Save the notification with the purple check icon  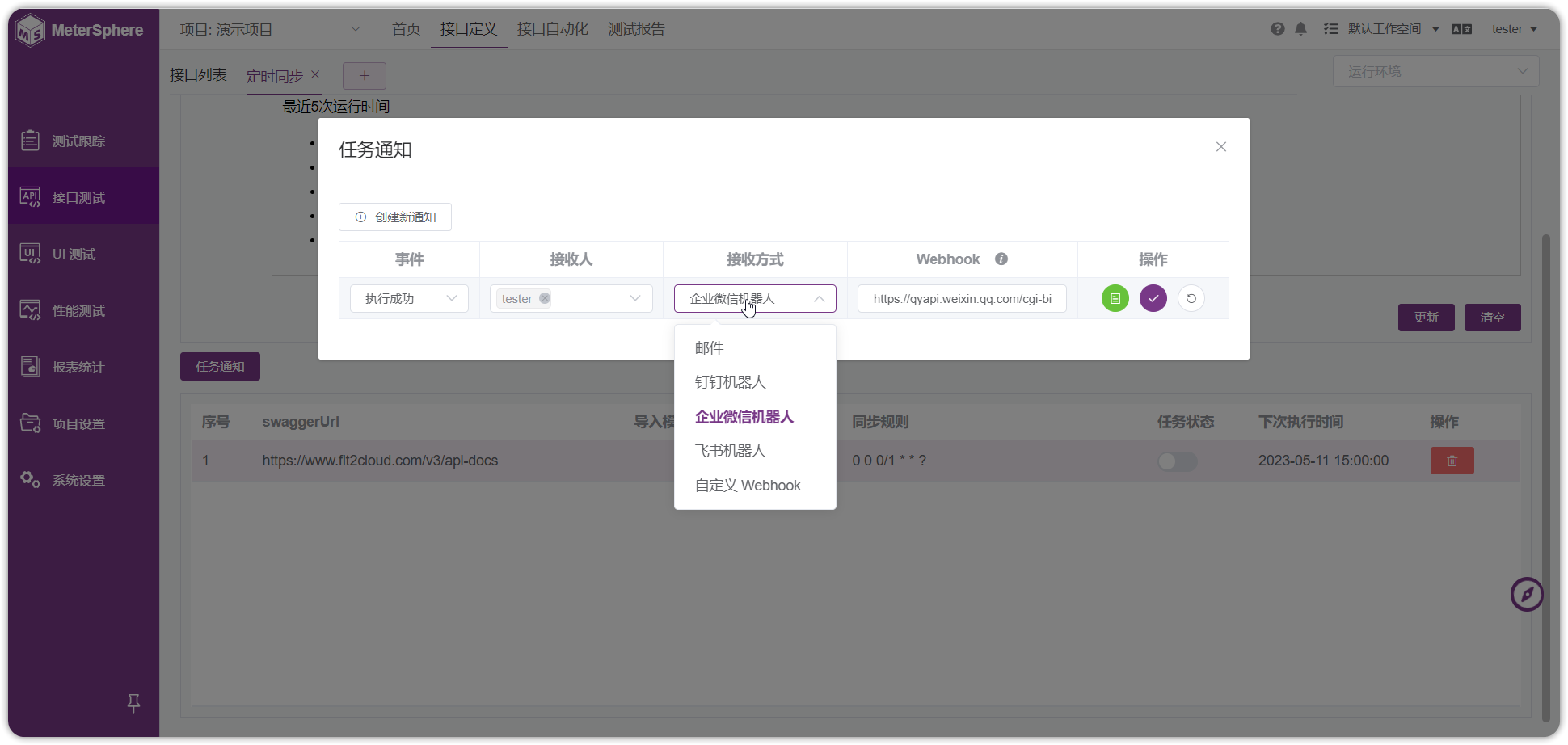point(1153,298)
